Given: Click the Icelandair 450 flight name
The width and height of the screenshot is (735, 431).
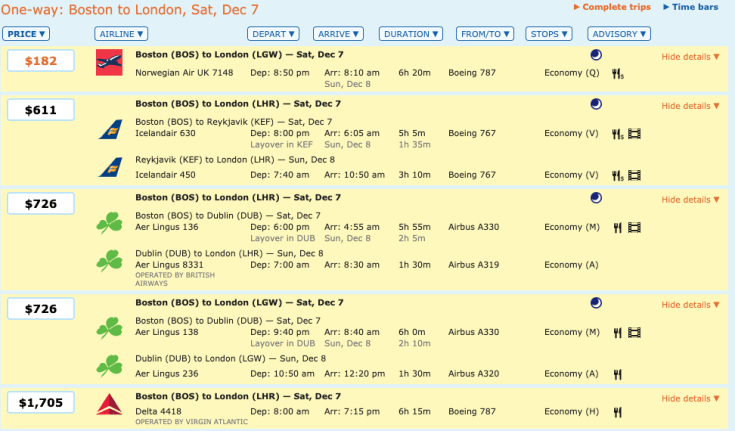Looking at the screenshot, I should point(165,175).
